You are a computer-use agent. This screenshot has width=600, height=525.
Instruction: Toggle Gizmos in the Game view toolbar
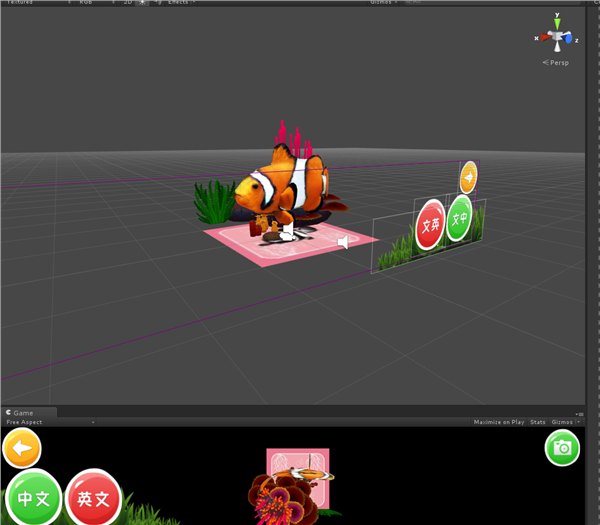(562, 422)
